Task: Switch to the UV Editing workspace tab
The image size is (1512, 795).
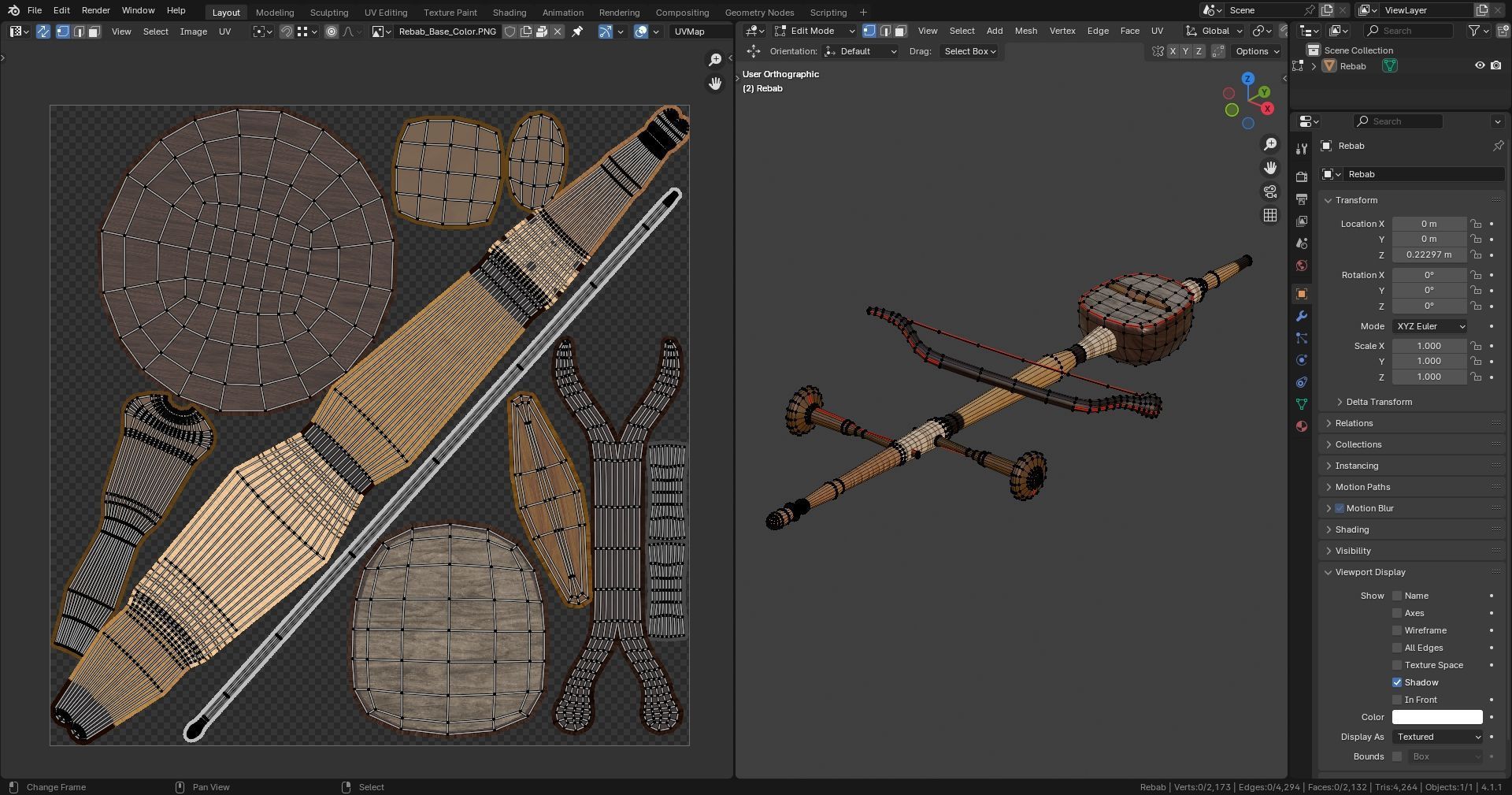Action: pyautogui.click(x=386, y=13)
